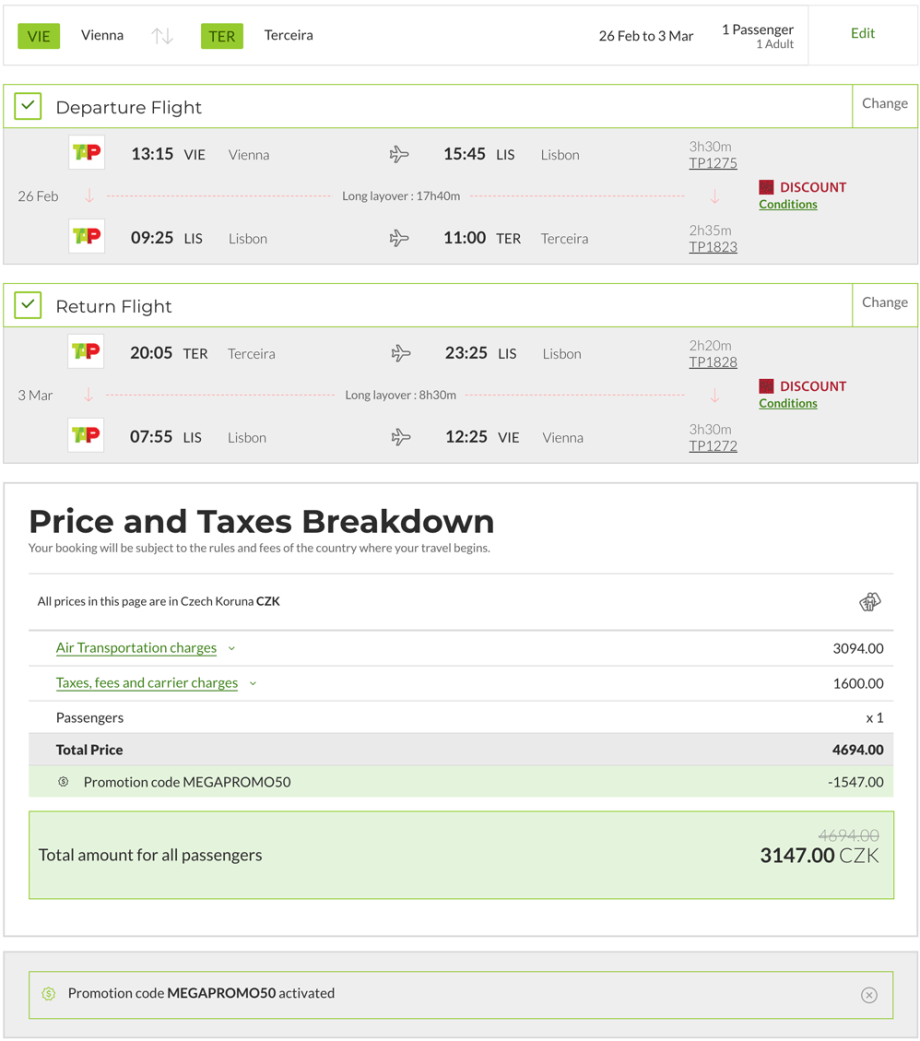Select the green VIE airport code badge
This screenshot has width=920, height=1041.
coord(39,36)
